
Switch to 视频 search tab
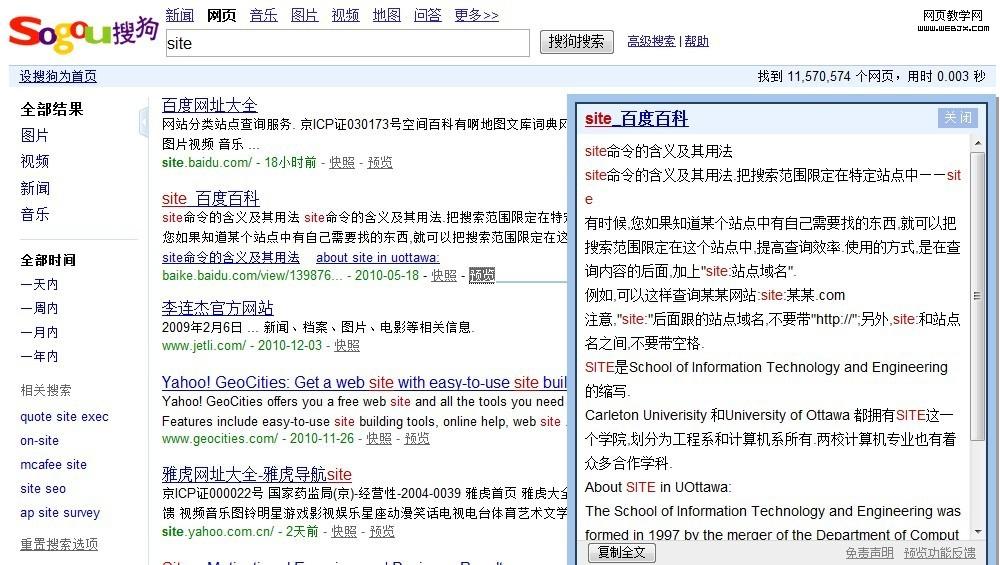pos(345,15)
